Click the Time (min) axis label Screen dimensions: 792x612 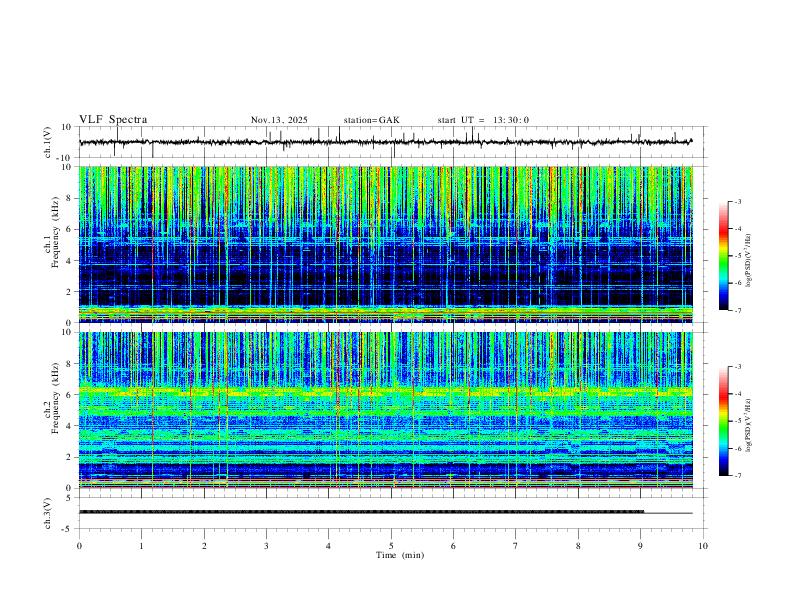tap(400, 555)
